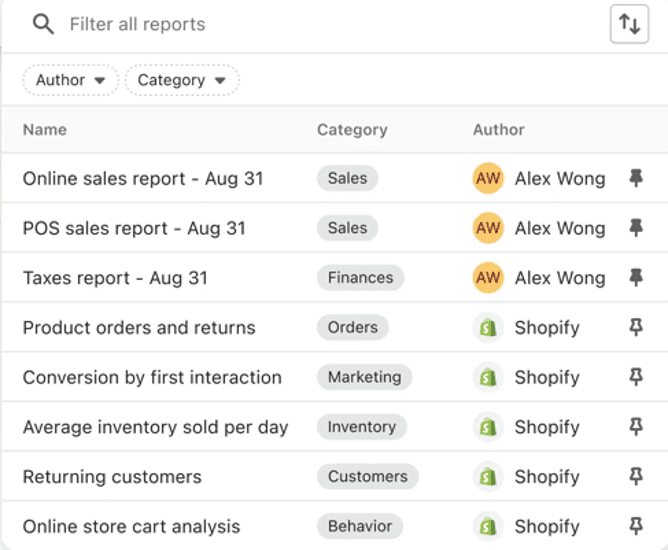Unpin the Online sales report - Aug 31
The image size is (668, 550).
[x=635, y=179]
